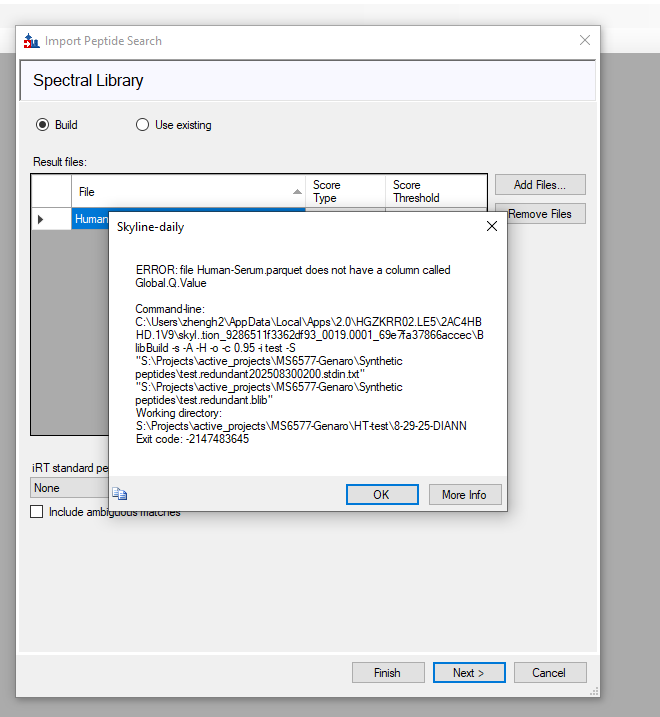Close the Import Peptide Search window

click(585, 41)
